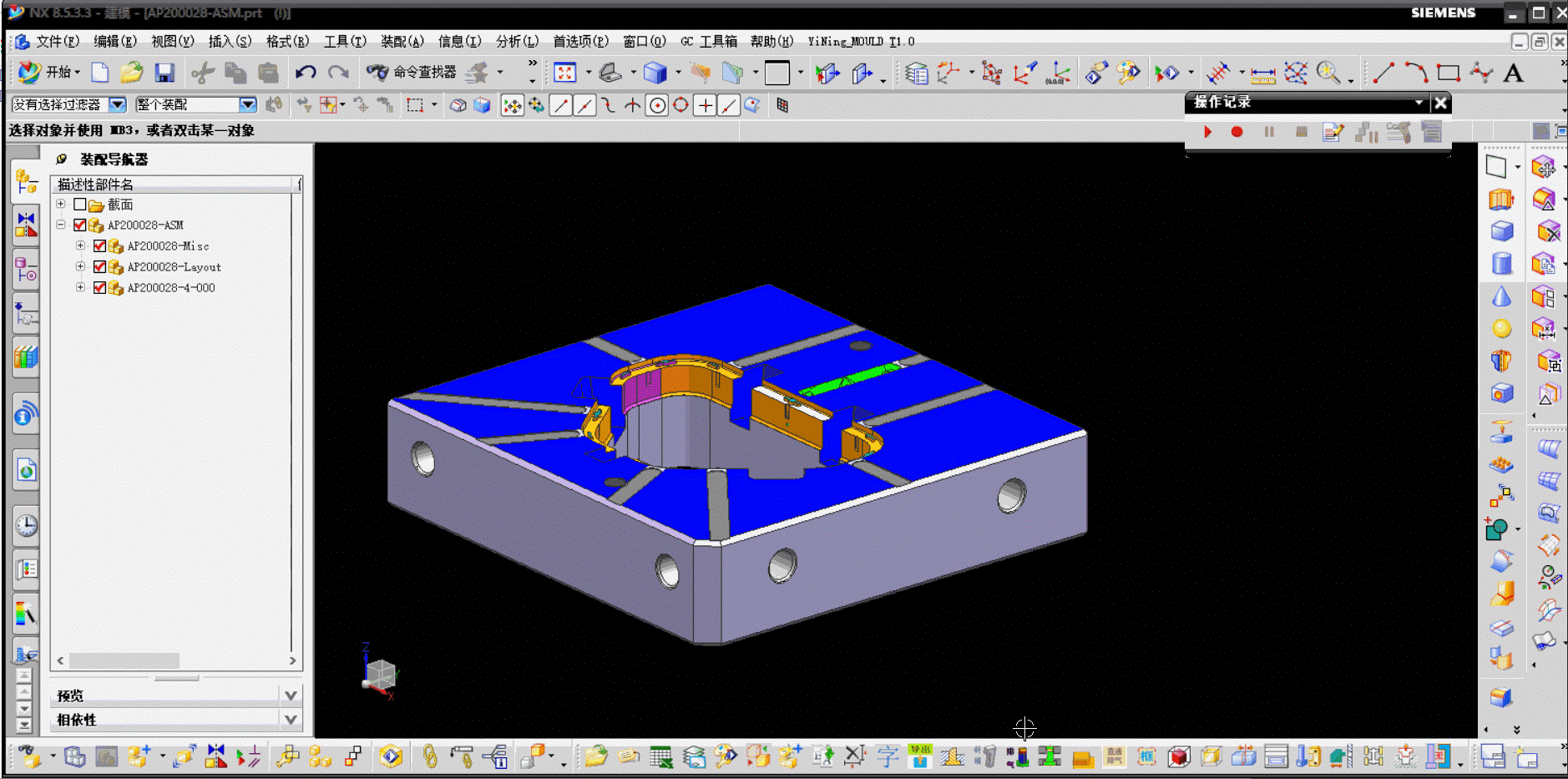This screenshot has width=1568, height=779.
Task: Click the Block primitive icon in right toolbar
Action: (1501, 231)
